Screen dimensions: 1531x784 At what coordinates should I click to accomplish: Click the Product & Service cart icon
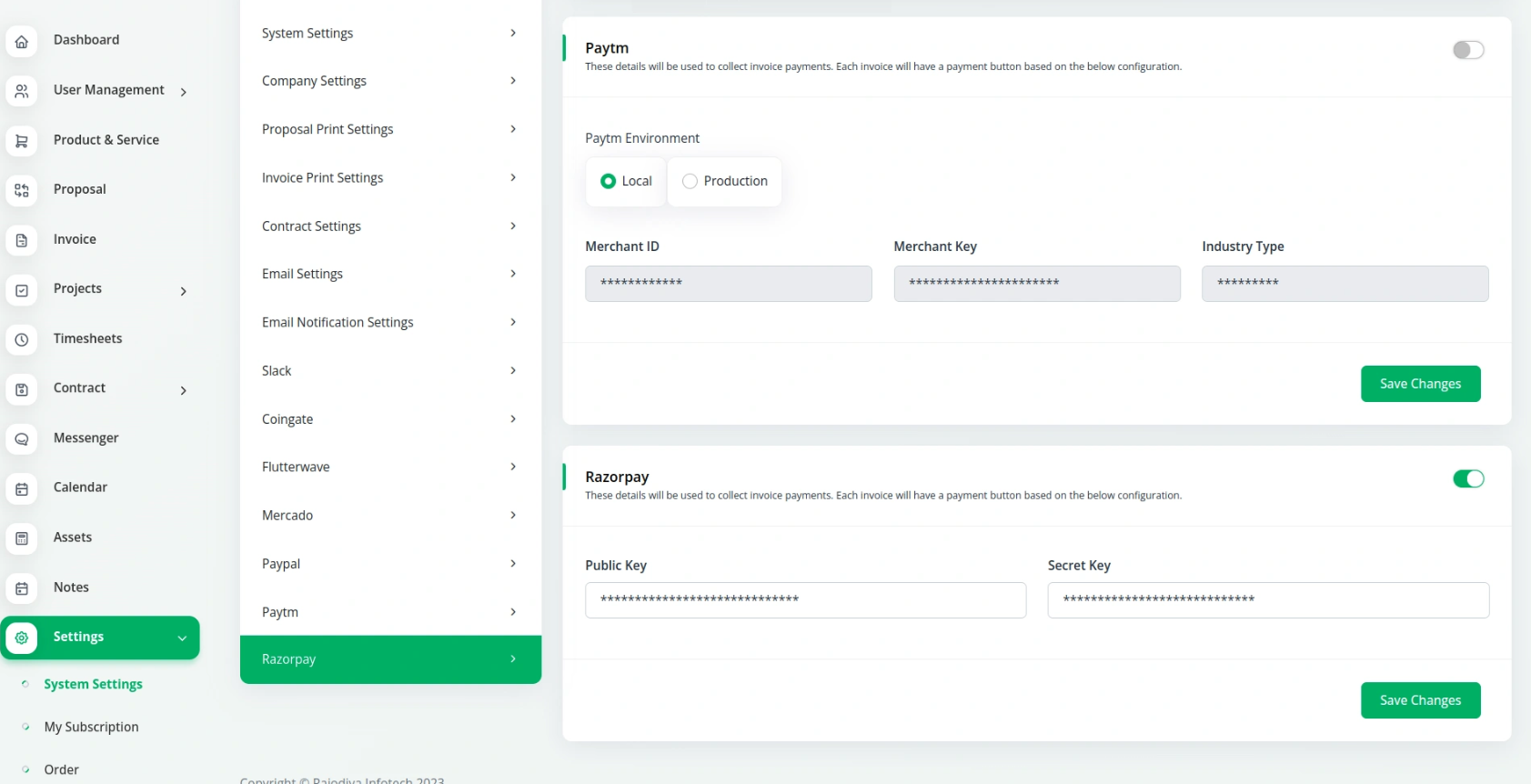(22, 141)
